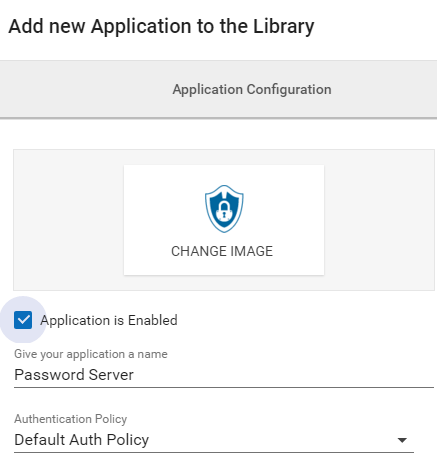
Task: Uncheck the Application is Enabled checkbox
Action: (23, 320)
